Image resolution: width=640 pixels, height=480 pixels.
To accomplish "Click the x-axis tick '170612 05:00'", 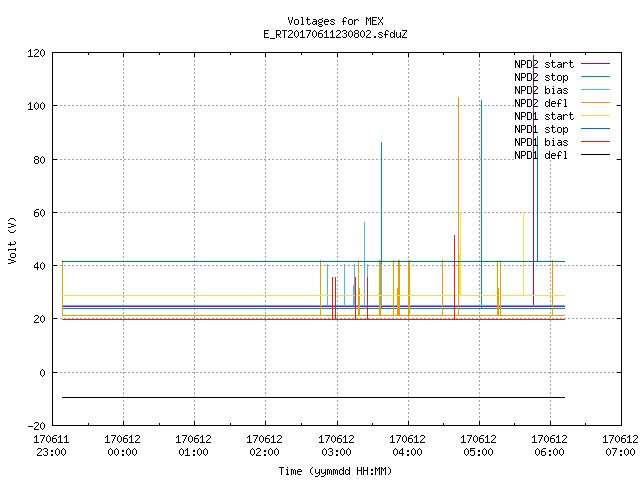I will [478, 446].
